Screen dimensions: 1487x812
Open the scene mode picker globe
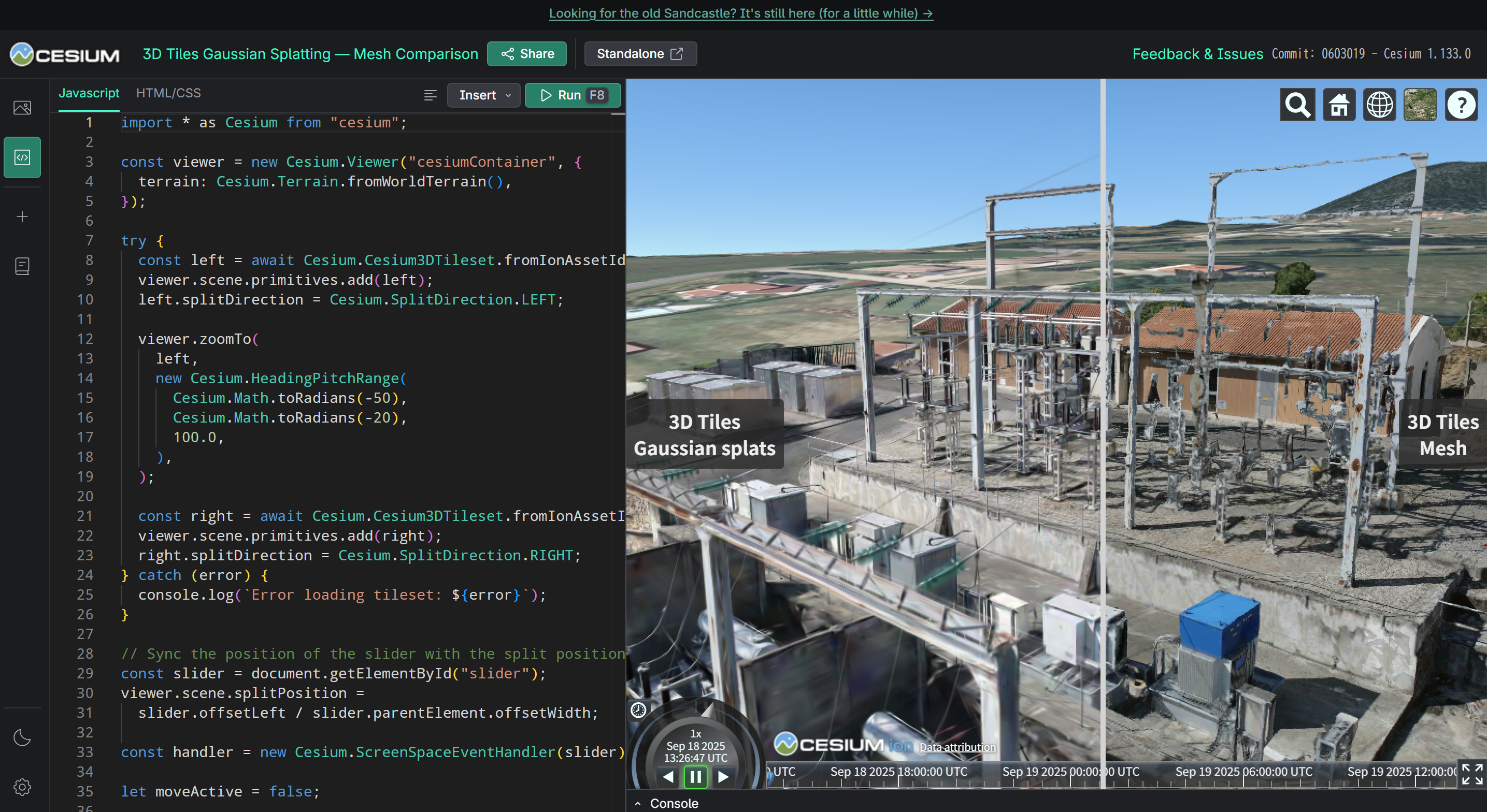click(x=1379, y=105)
